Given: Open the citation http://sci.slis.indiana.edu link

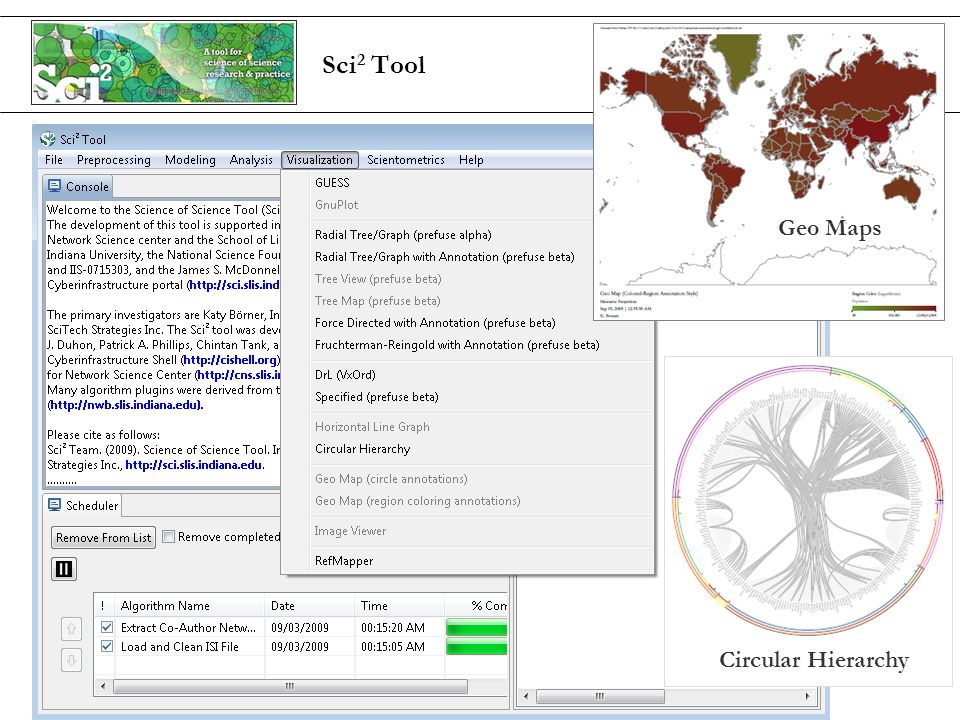Looking at the screenshot, I should (193, 465).
